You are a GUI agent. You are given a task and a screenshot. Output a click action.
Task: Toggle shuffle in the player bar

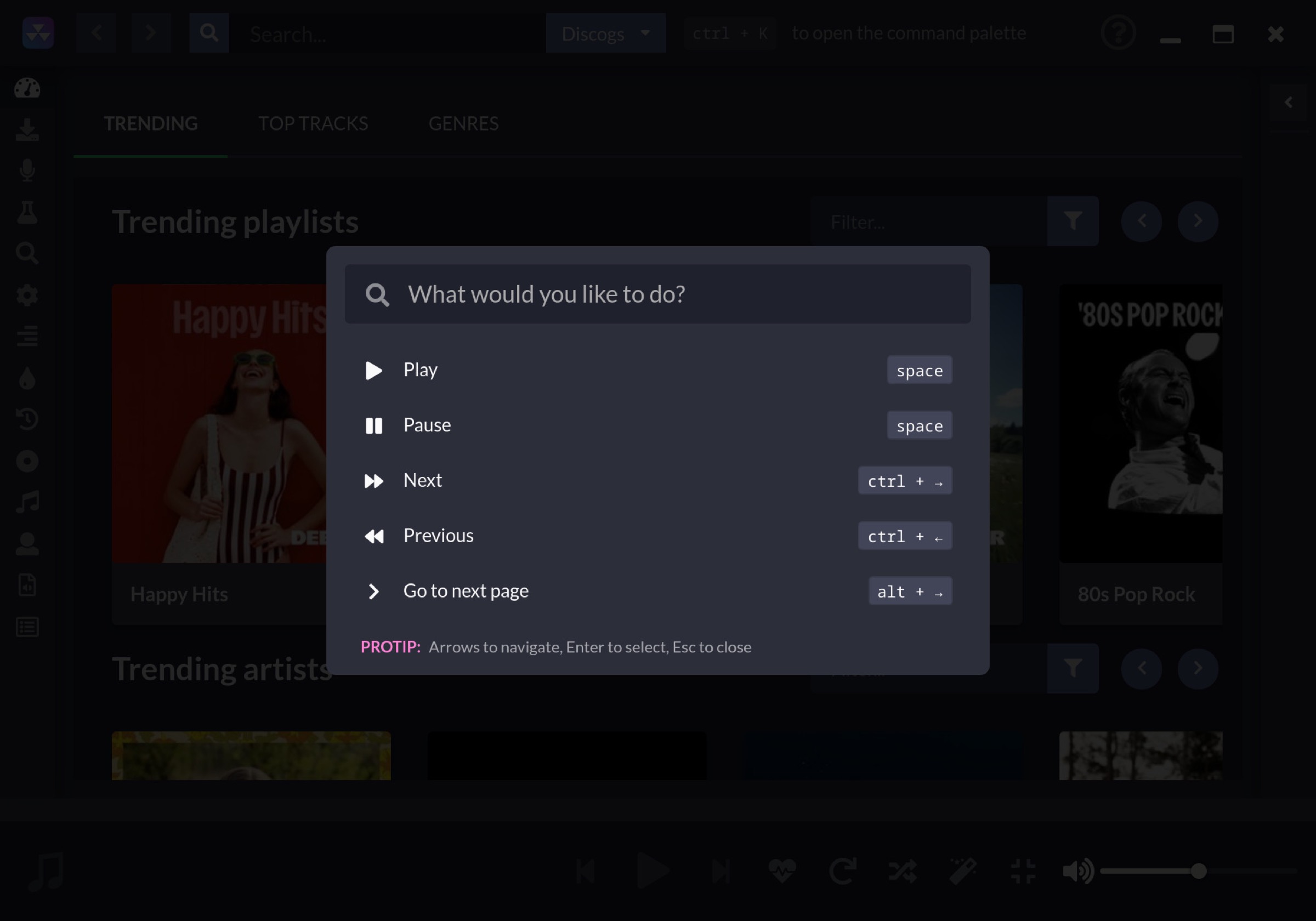point(902,871)
